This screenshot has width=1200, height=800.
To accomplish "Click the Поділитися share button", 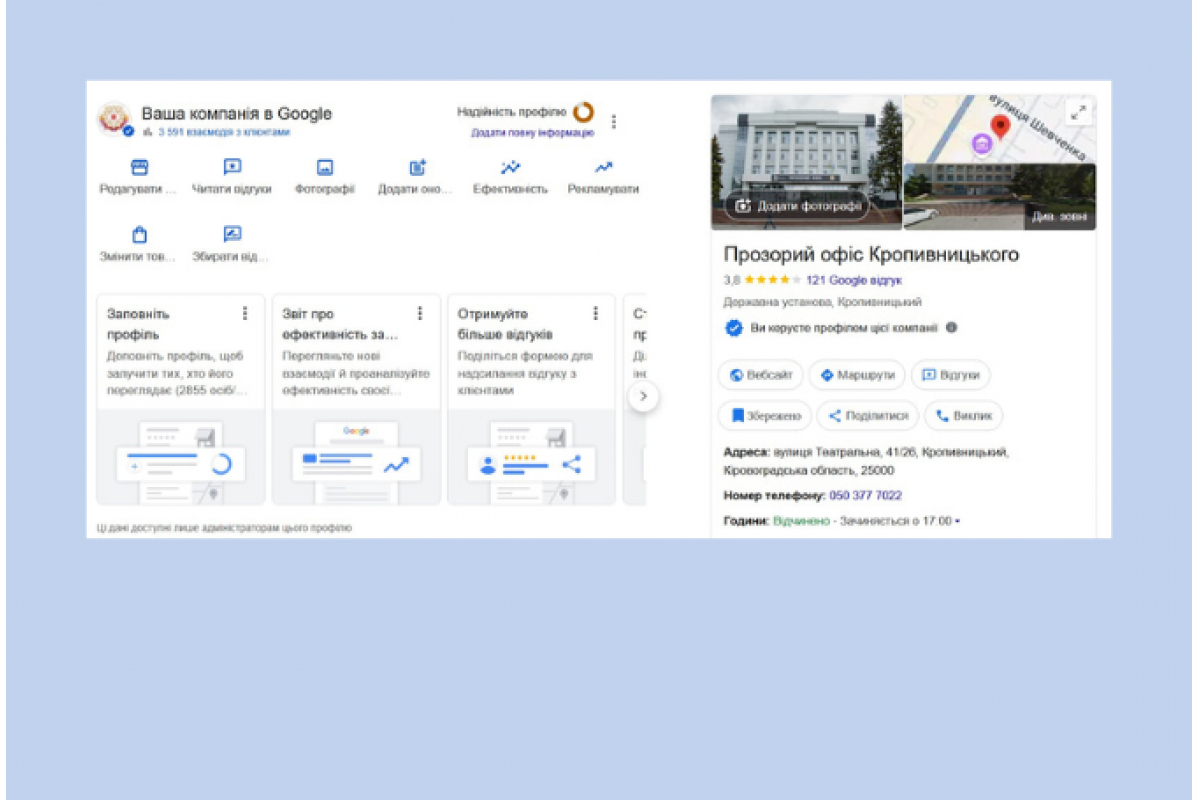I will tap(868, 415).
